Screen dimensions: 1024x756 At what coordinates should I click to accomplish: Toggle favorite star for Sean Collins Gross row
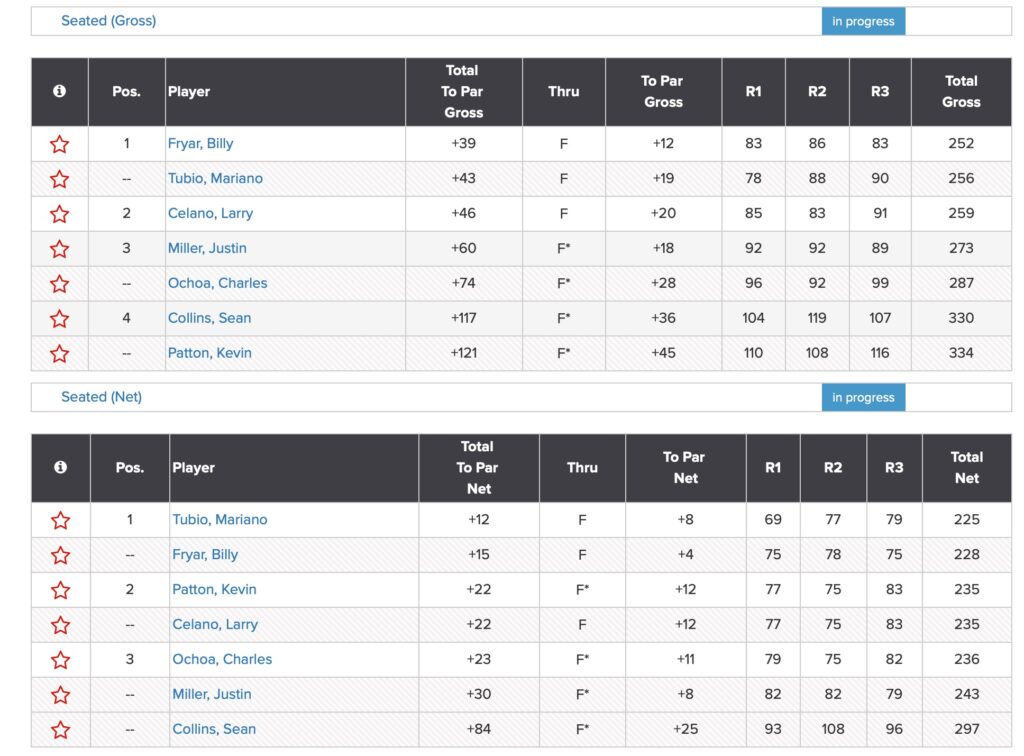point(60,319)
